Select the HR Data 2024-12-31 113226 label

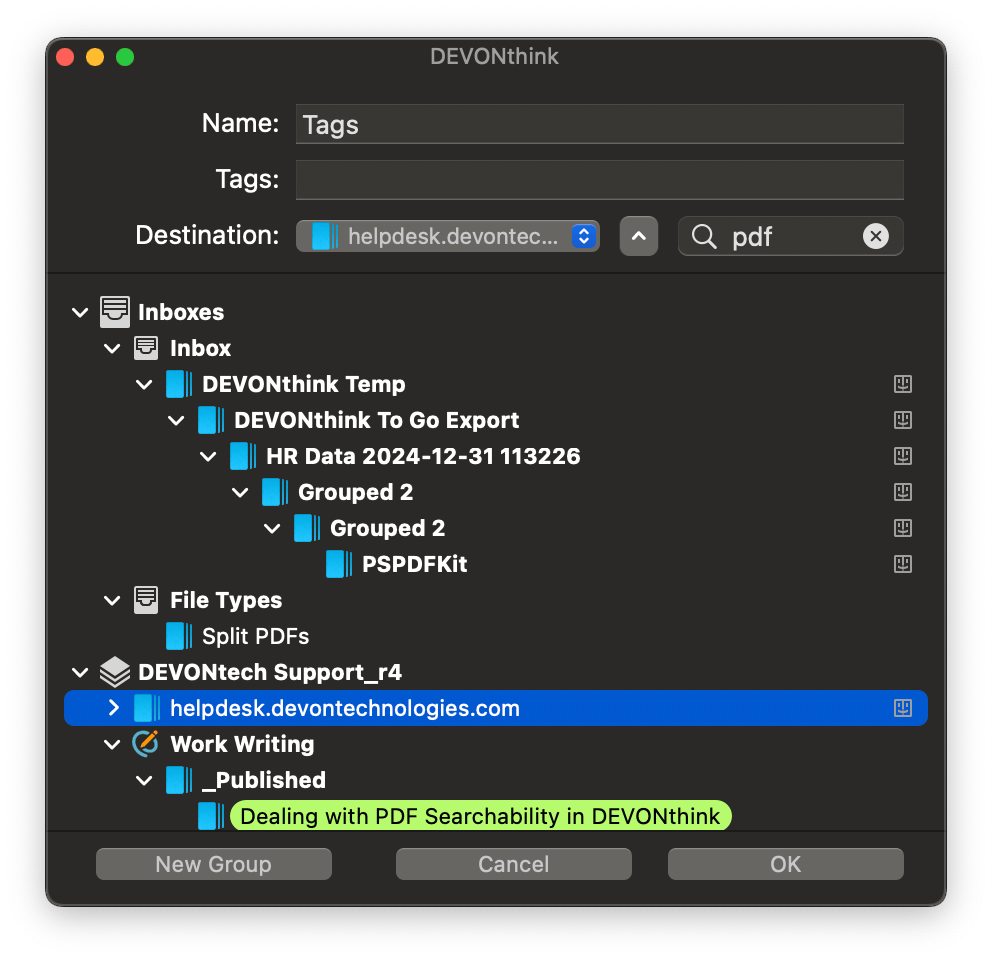pyautogui.click(x=423, y=456)
